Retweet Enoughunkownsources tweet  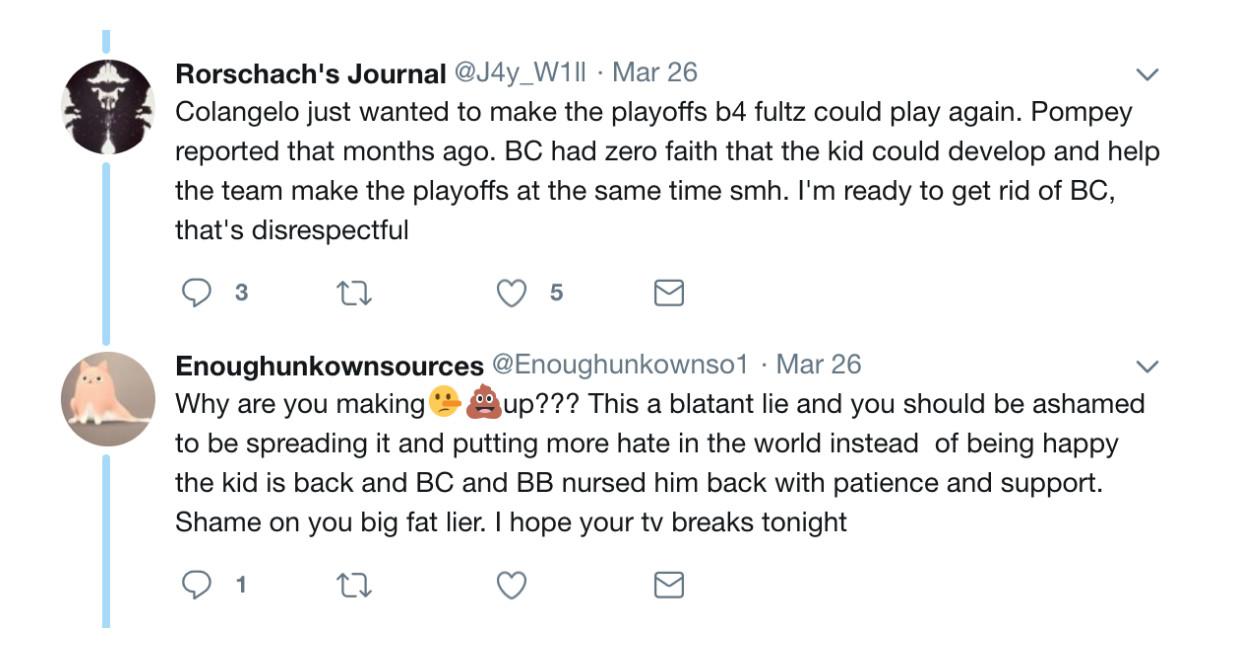pos(352,585)
